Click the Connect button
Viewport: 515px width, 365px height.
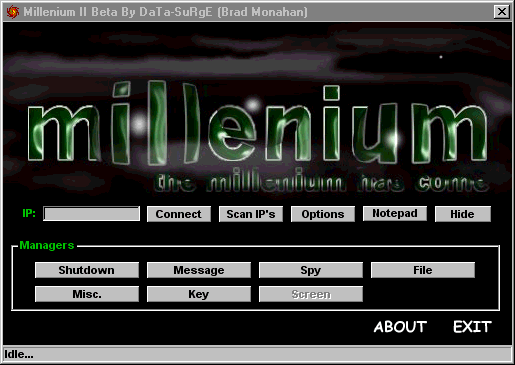179,214
